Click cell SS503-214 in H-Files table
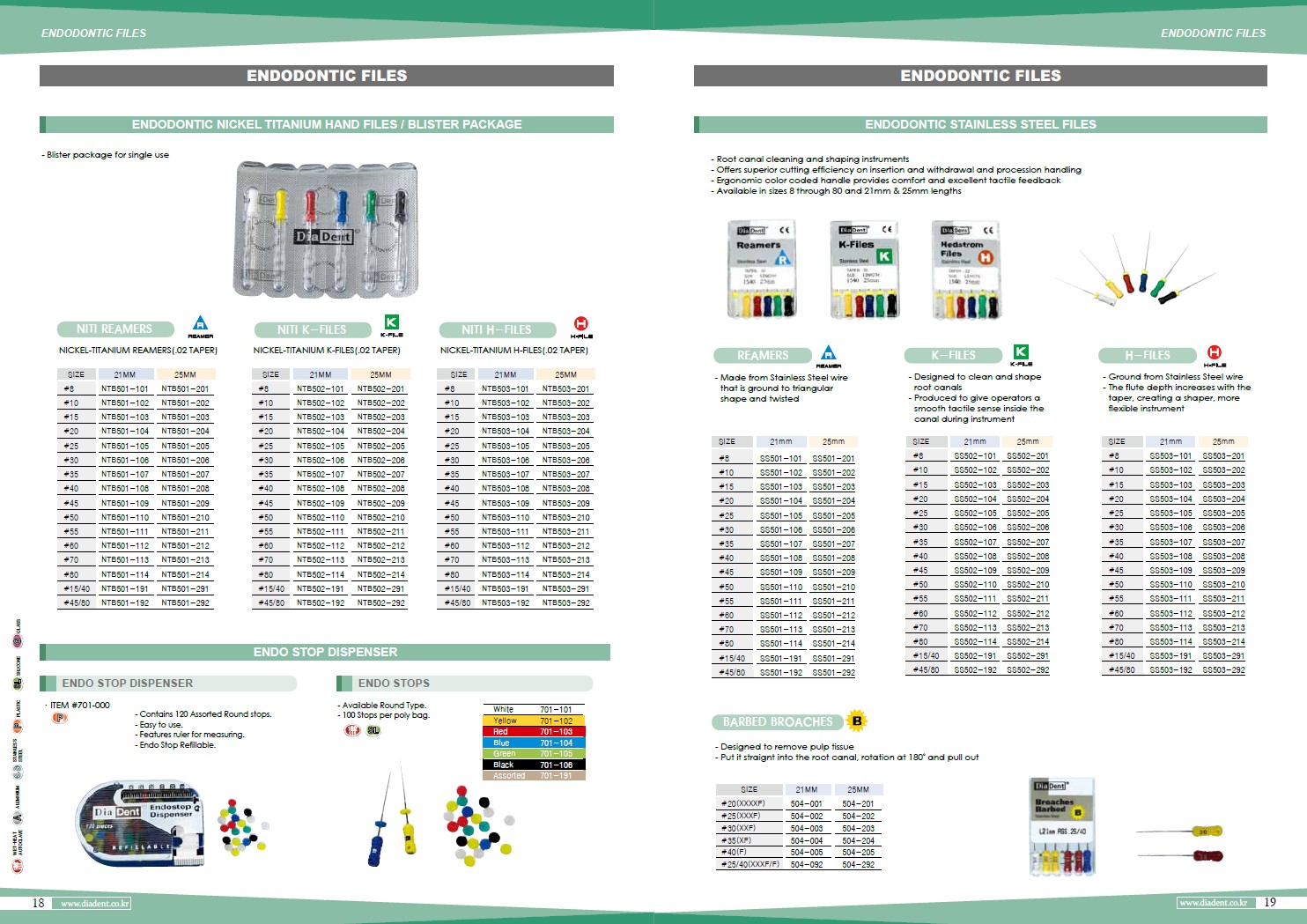This screenshot has width=1307, height=924. (1223, 642)
